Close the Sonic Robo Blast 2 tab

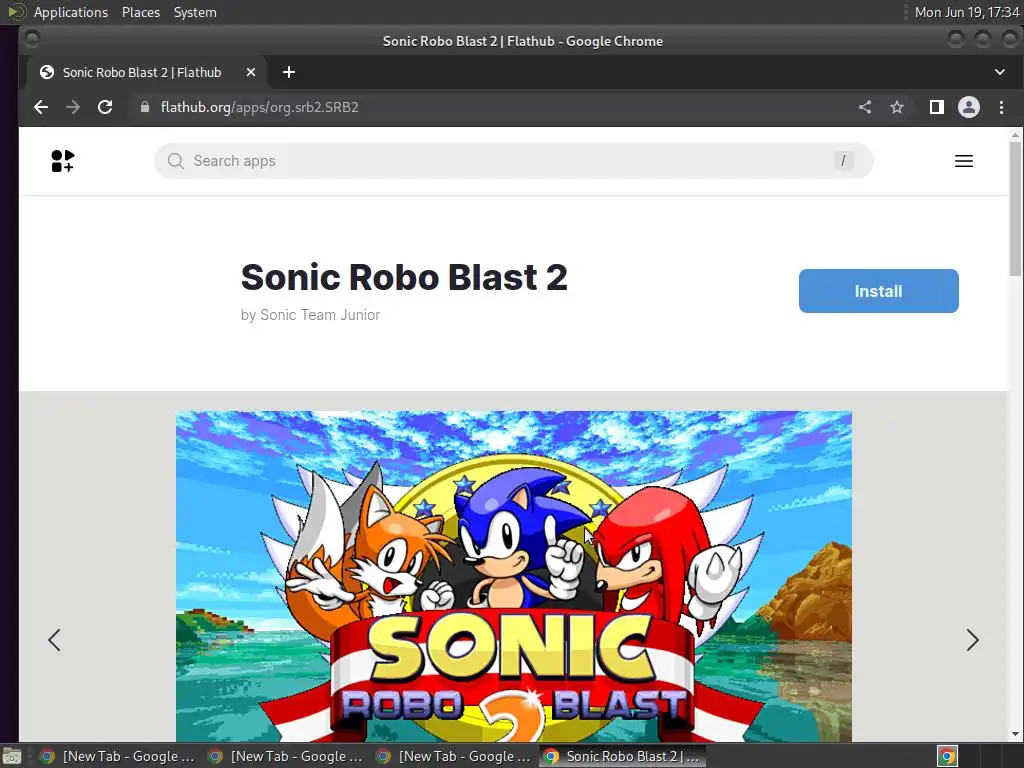click(251, 72)
